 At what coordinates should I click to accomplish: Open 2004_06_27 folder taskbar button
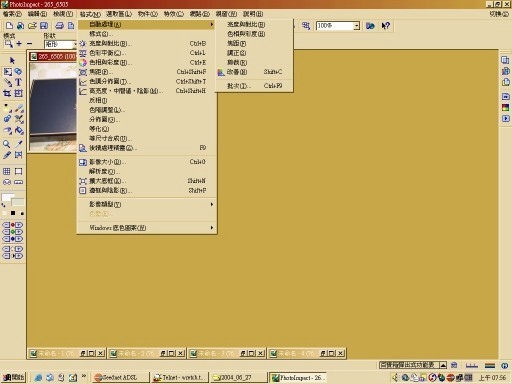point(239,377)
